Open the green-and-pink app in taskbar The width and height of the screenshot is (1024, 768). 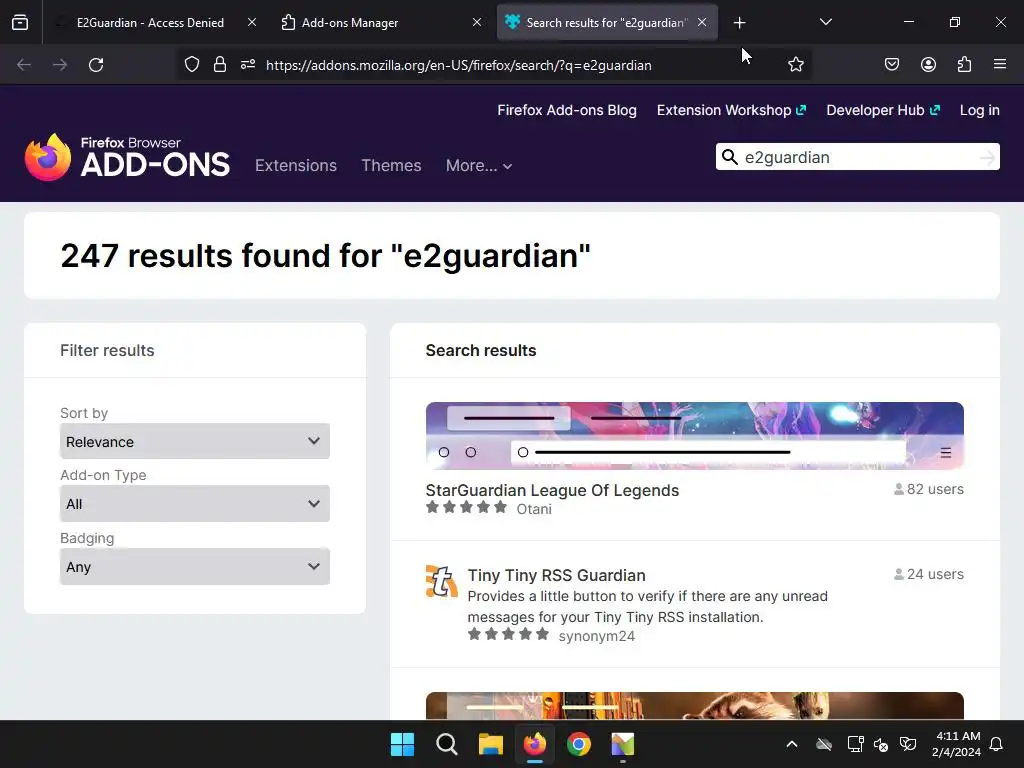623,744
